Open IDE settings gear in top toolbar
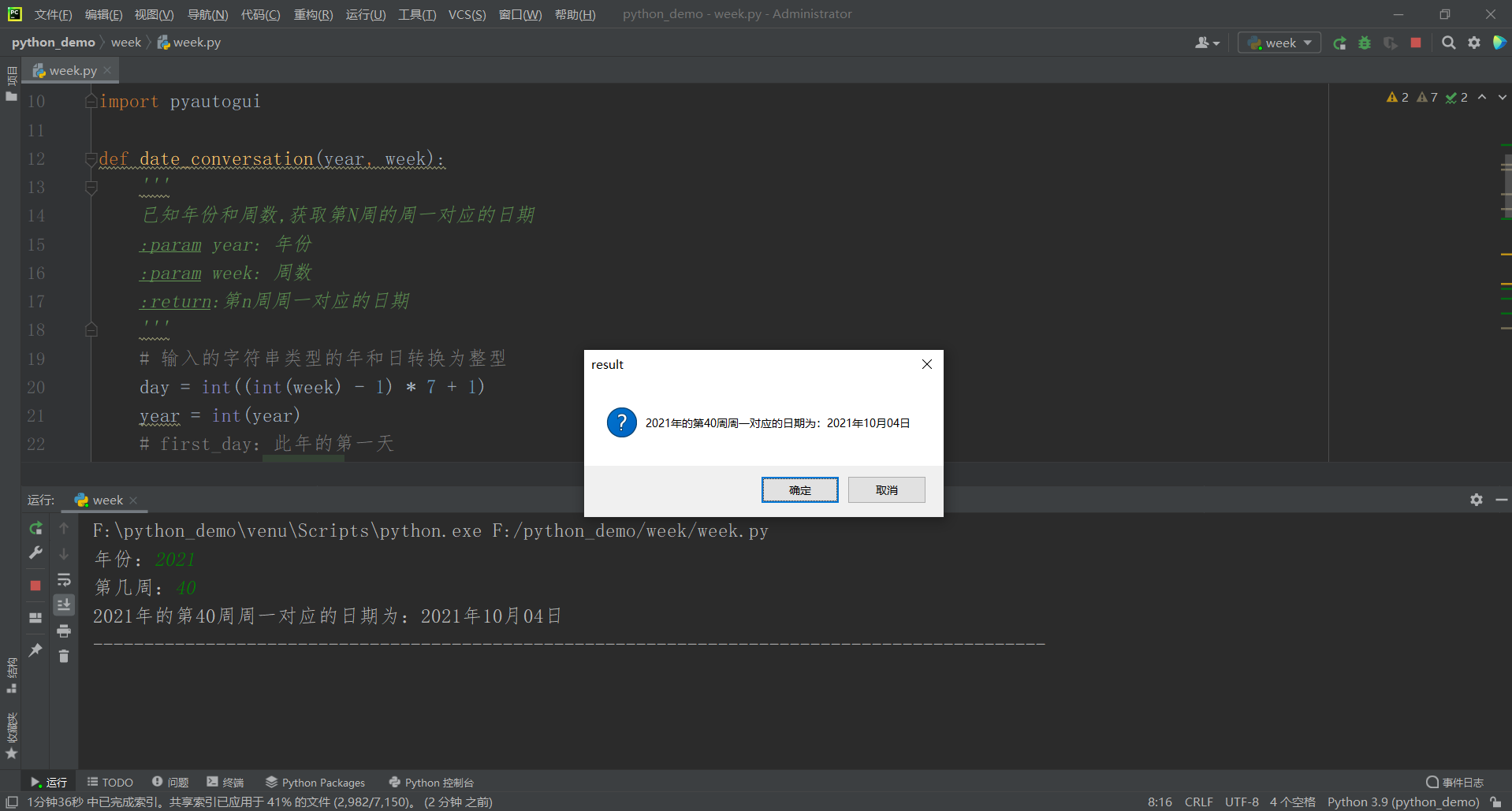1512x811 pixels. point(1474,43)
